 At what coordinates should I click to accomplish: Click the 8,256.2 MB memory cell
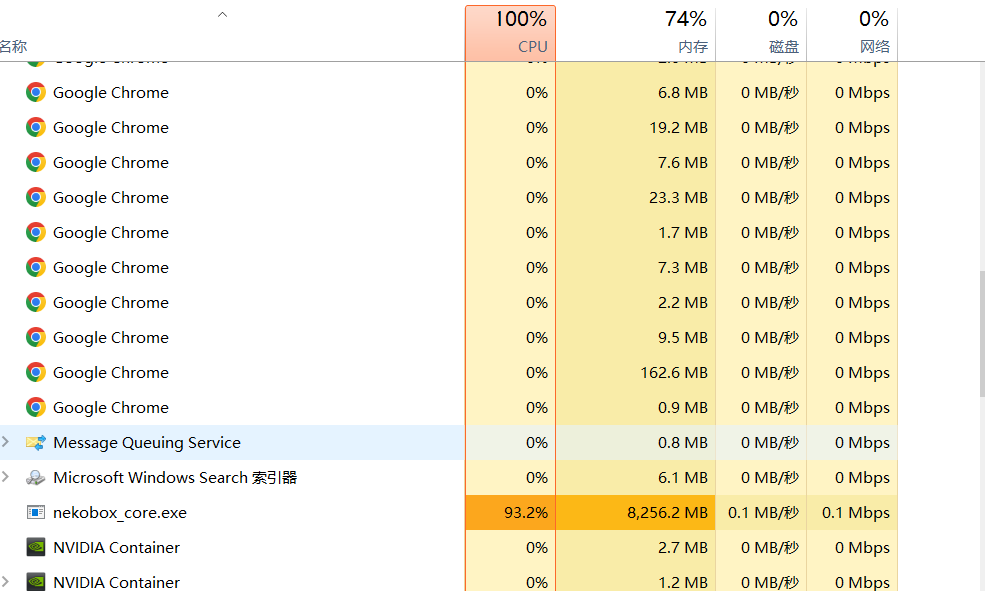(636, 512)
